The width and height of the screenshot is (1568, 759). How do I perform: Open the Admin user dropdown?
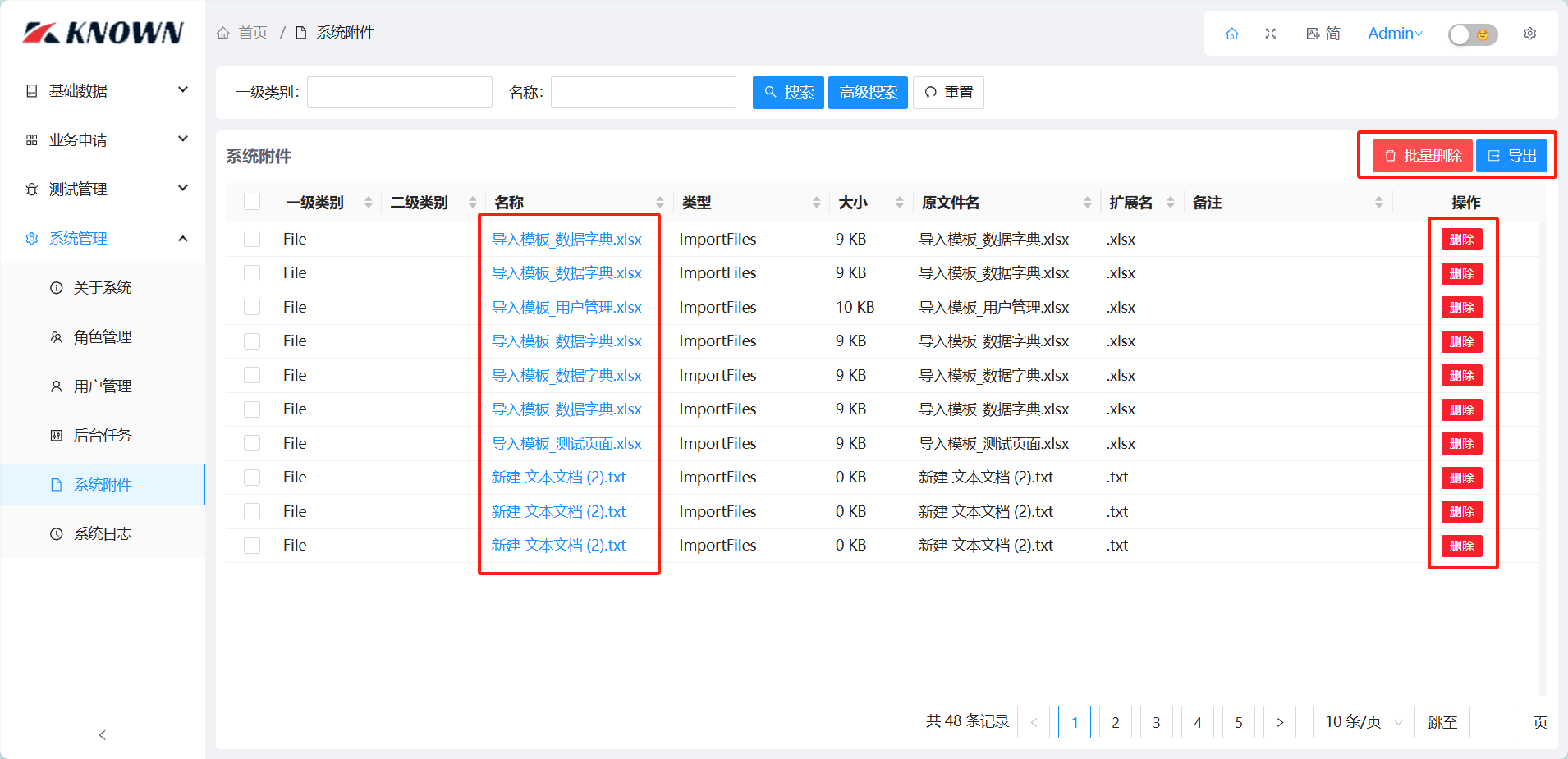pyautogui.click(x=1395, y=34)
